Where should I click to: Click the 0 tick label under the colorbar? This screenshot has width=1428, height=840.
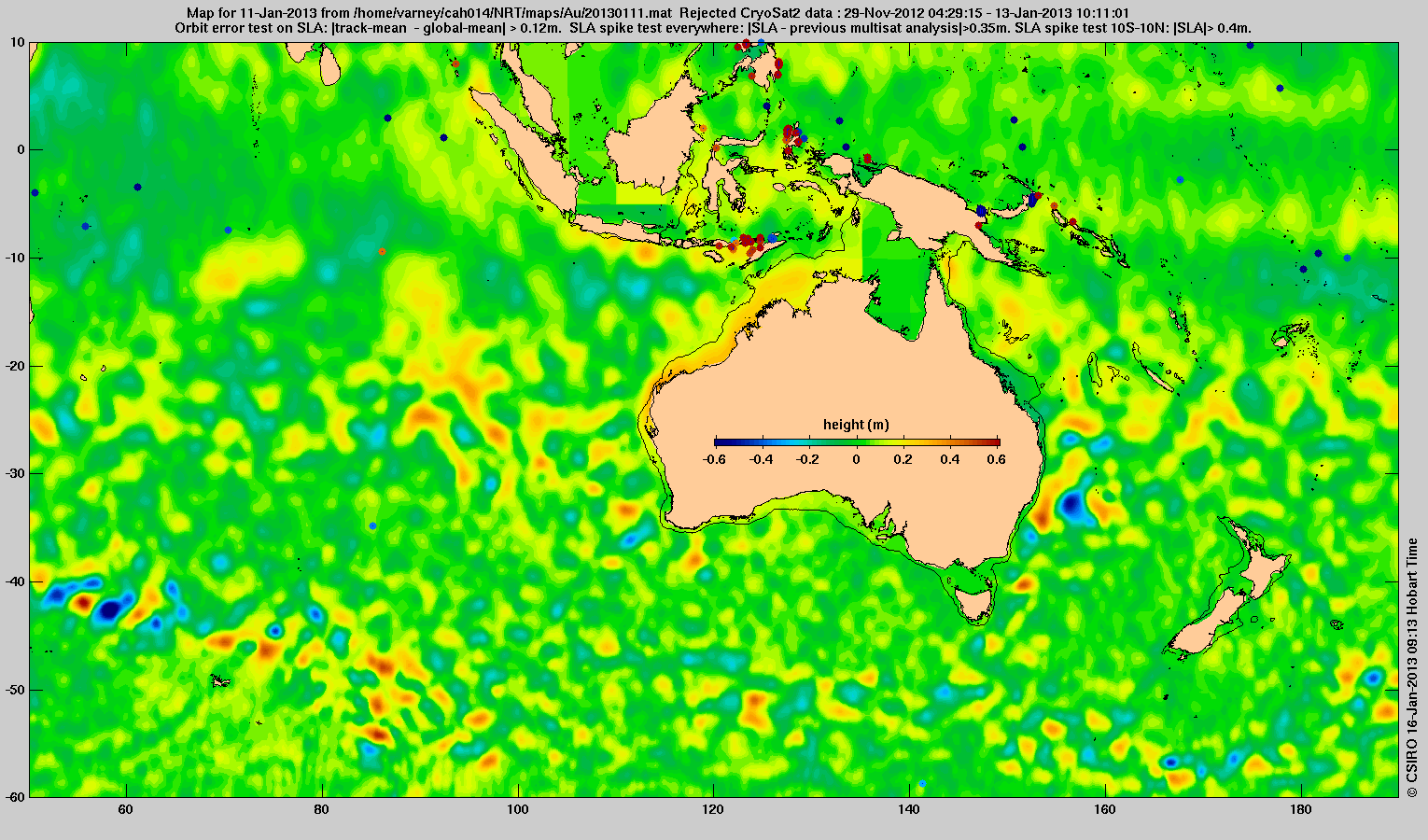point(857,460)
